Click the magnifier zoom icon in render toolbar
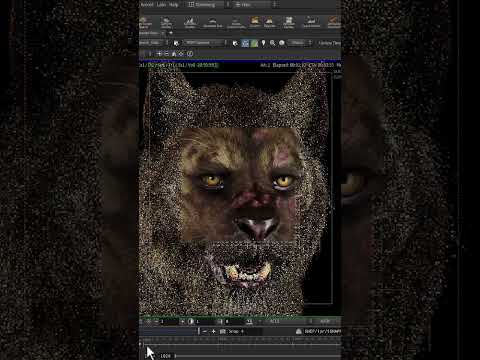The image size is (480, 360). [273, 43]
